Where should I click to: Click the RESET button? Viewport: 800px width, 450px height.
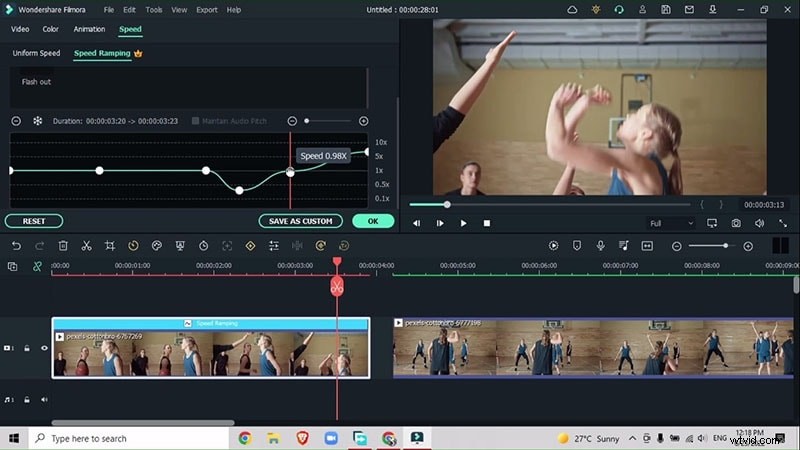[x=34, y=221]
